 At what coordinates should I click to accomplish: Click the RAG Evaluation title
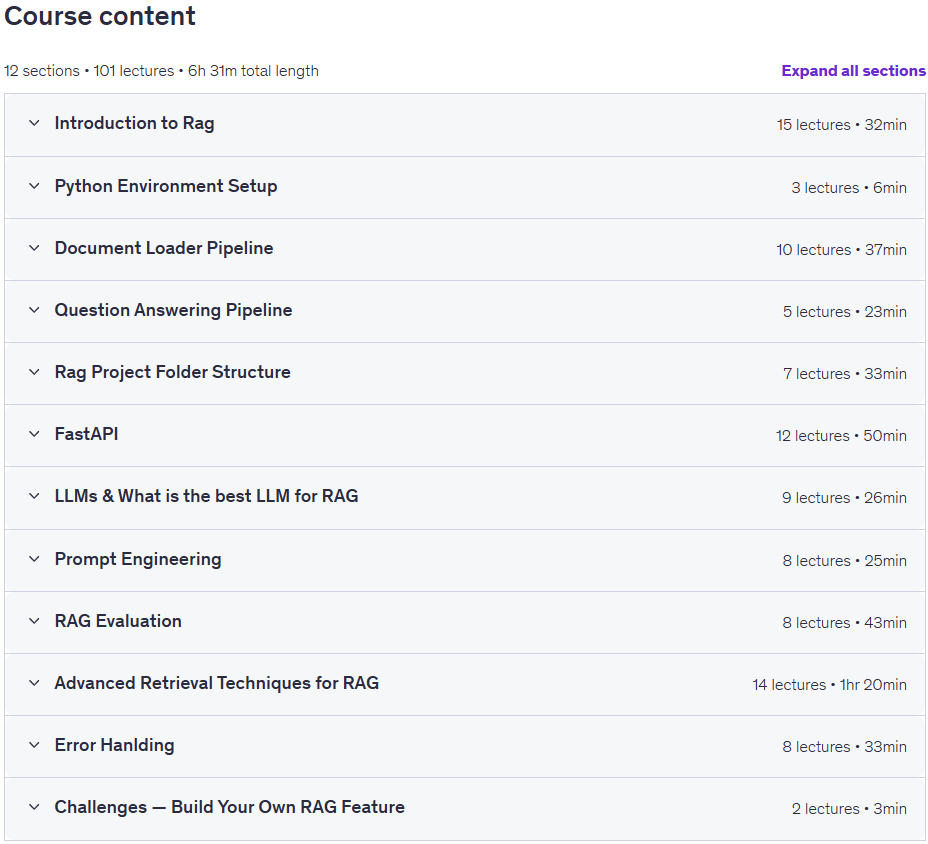118,621
